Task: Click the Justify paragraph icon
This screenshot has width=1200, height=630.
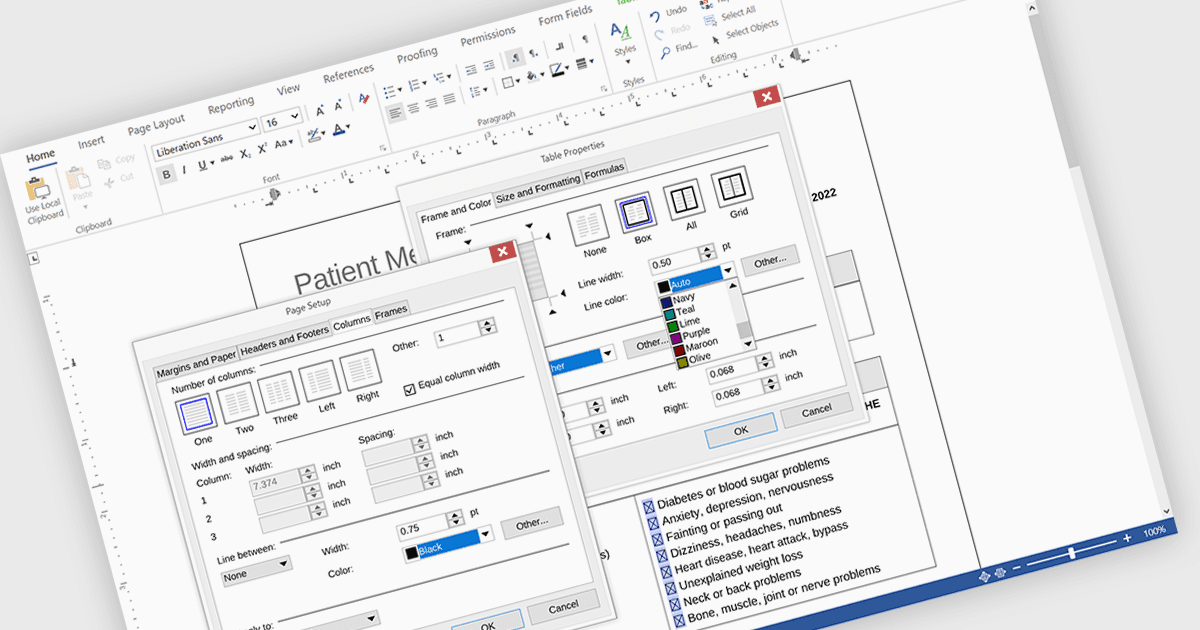Action: click(450, 98)
